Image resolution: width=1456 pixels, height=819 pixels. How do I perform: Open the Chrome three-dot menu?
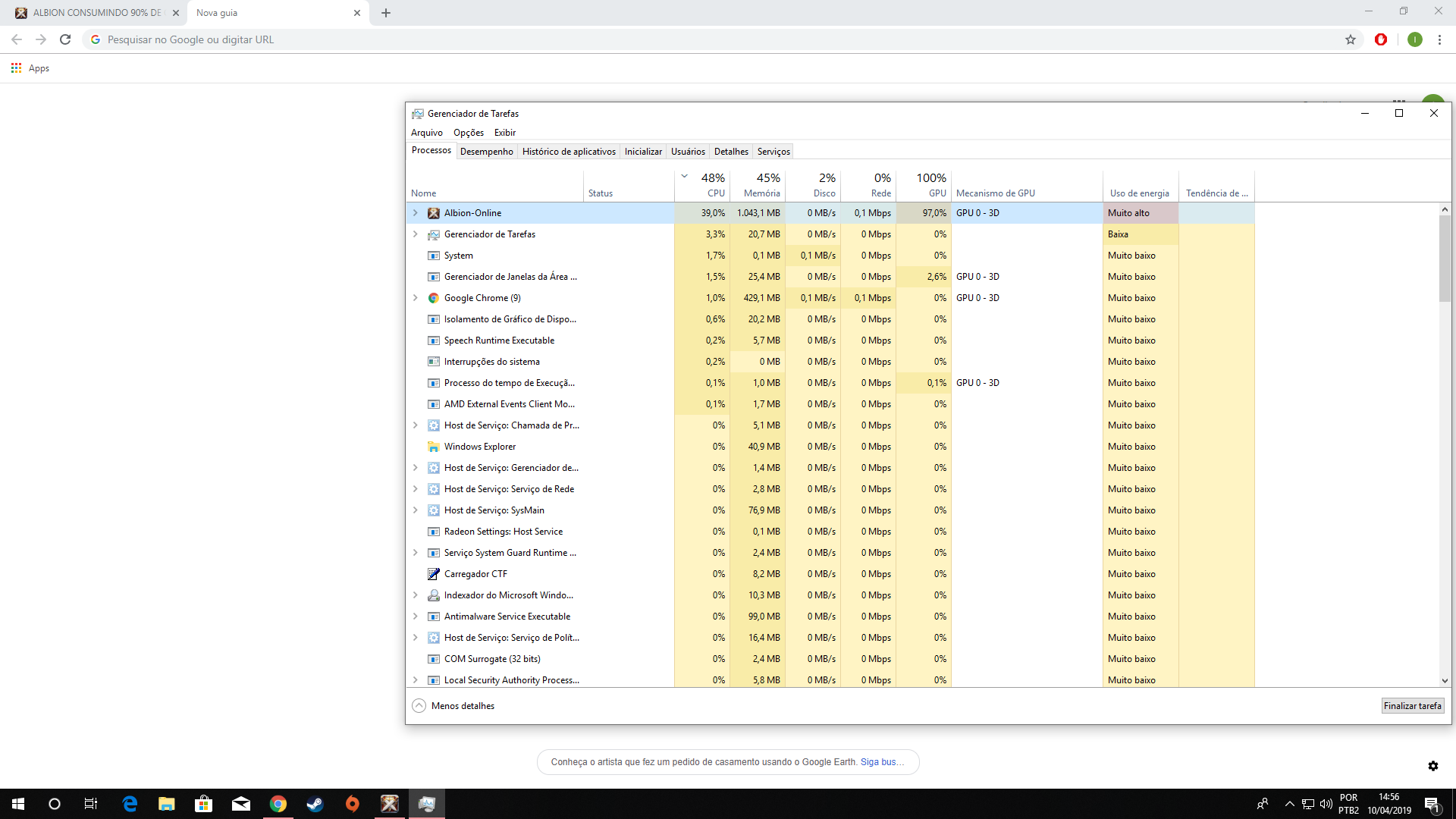[x=1439, y=39]
